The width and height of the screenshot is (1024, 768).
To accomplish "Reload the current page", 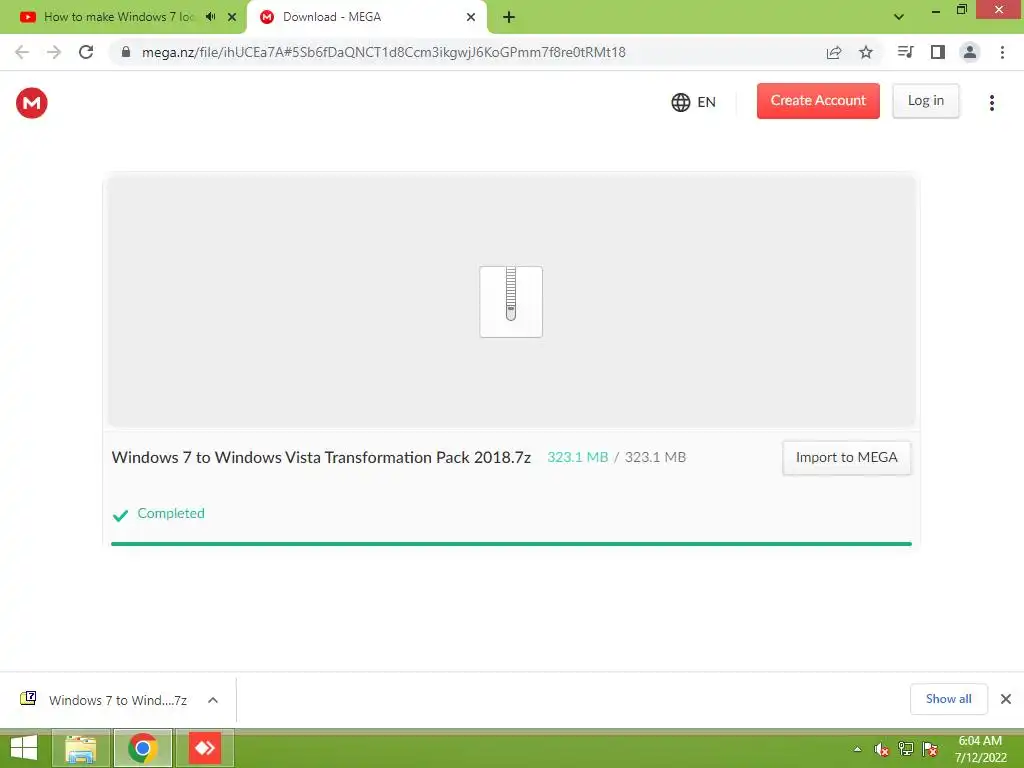I will point(86,52).
